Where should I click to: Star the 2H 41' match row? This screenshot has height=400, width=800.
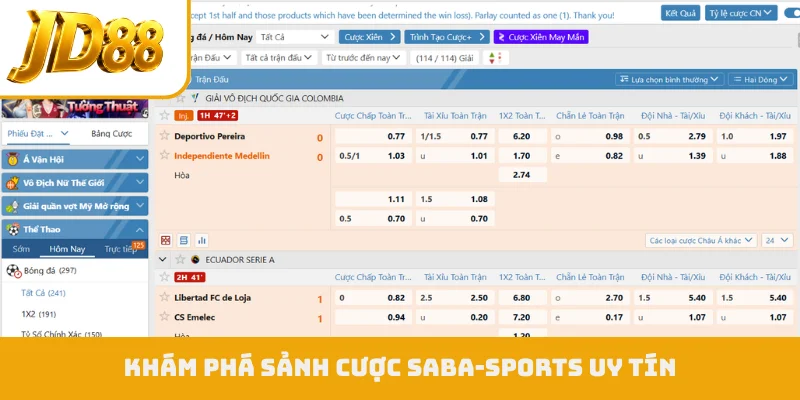coord(164,277)
